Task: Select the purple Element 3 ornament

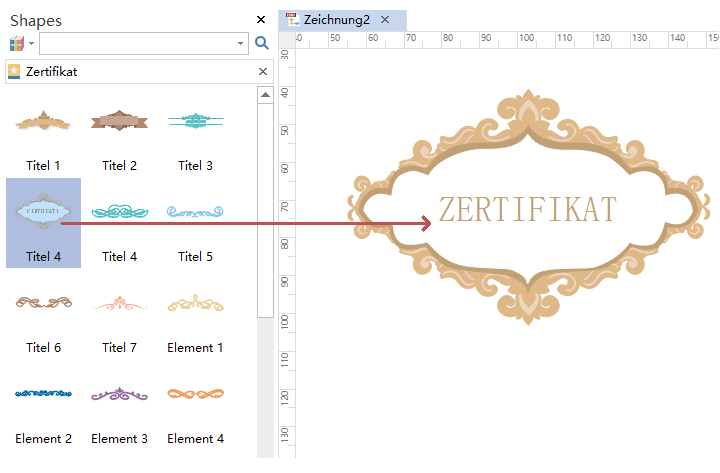Action: (x=119, y=394)
